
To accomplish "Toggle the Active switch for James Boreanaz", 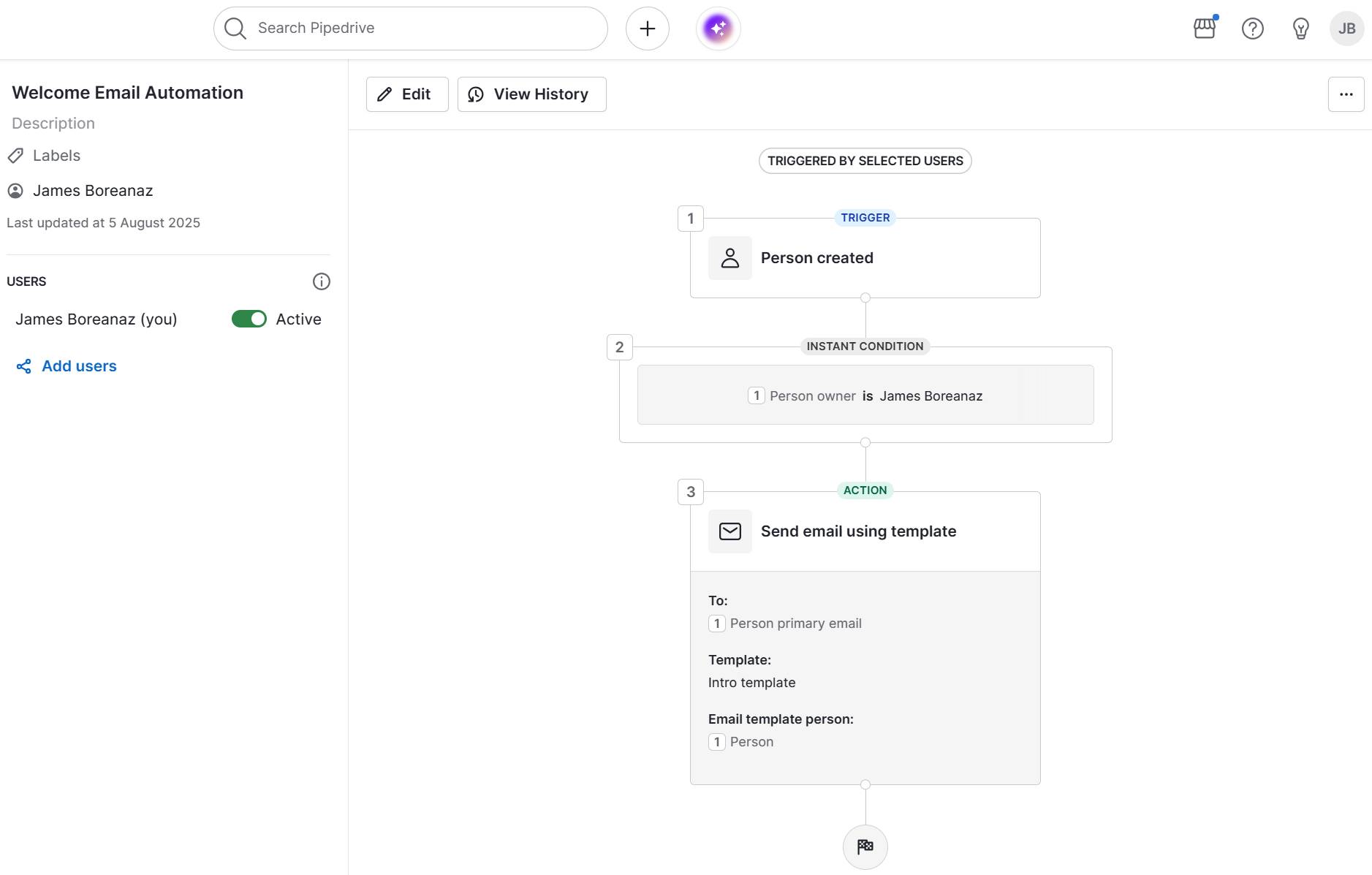I will pyautogui.click(x=249, y=319).
